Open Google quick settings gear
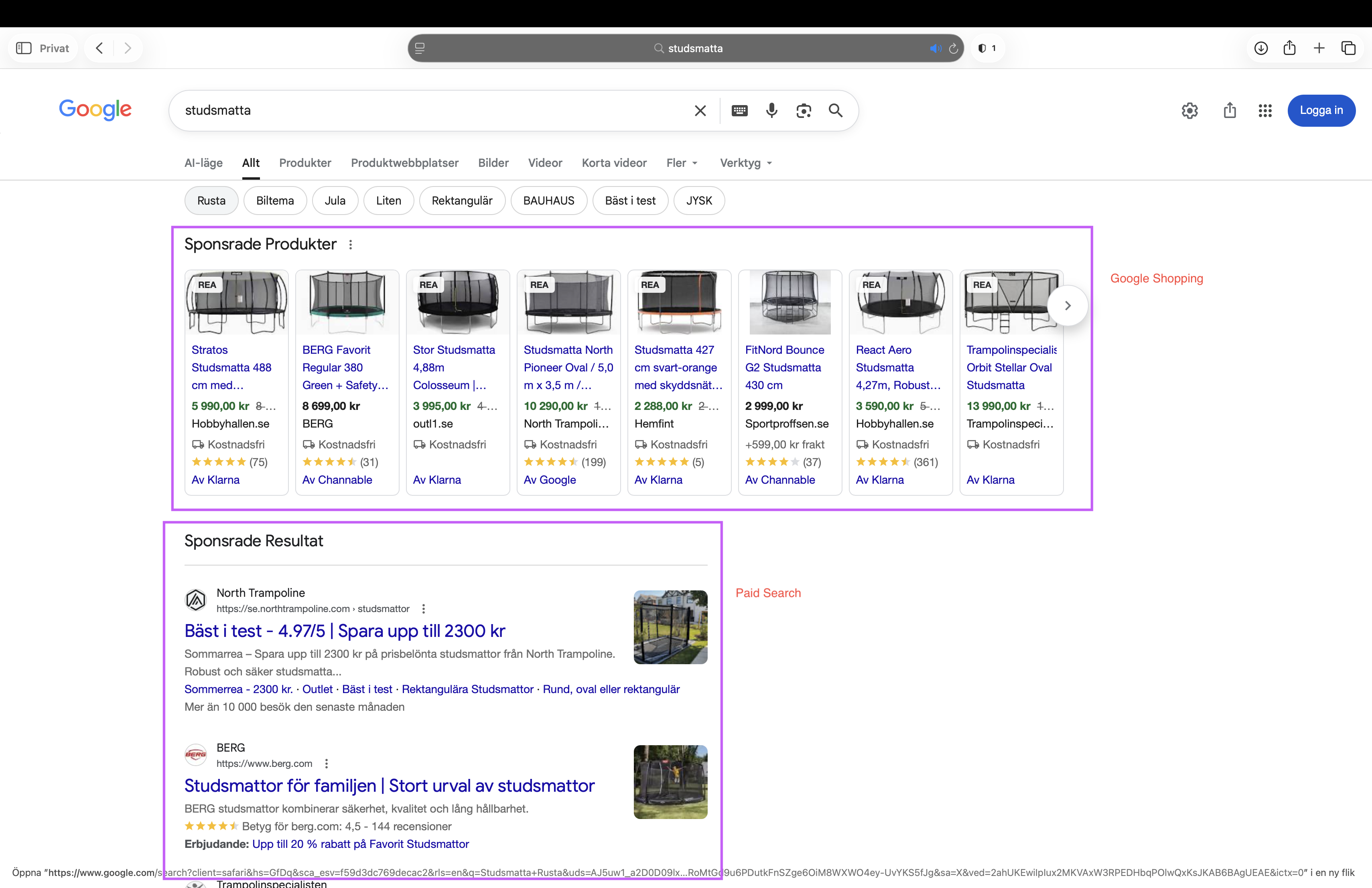 [x=1189, y=111]
